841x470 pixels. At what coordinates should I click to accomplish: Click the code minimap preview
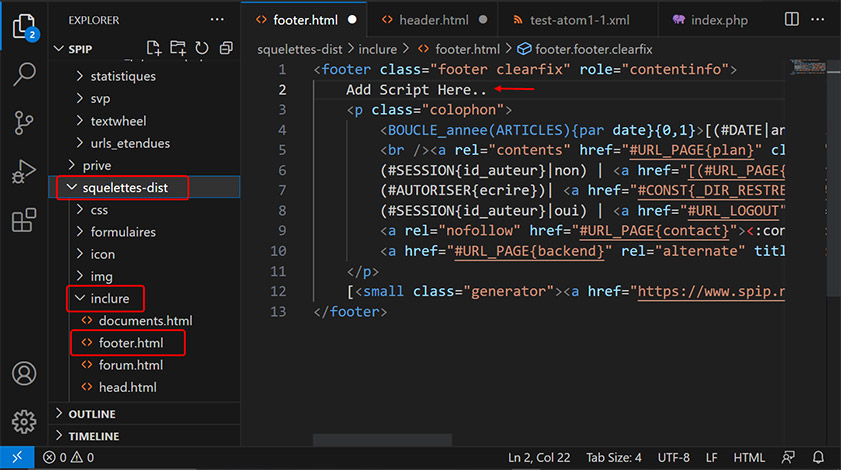(807, 67)
